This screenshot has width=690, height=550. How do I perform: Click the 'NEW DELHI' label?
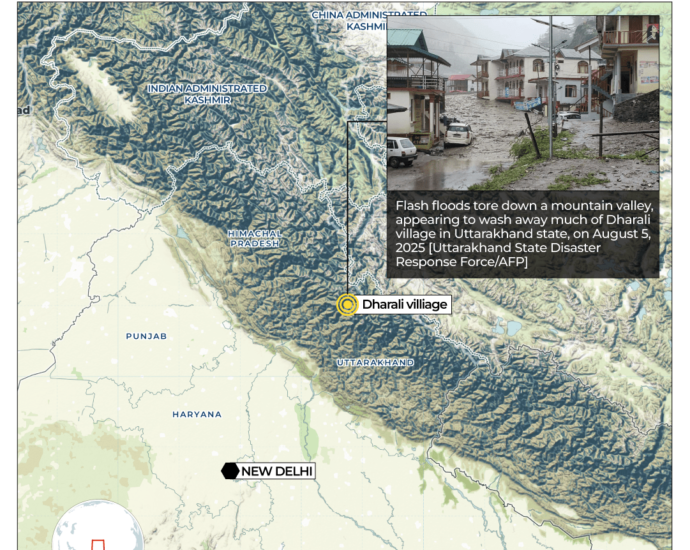point(277,471)
